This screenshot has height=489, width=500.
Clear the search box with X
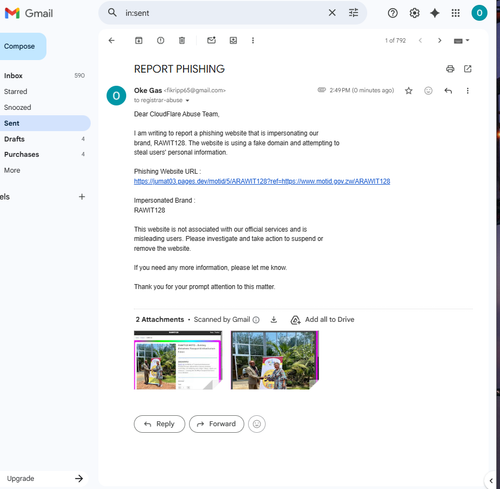pos(332,13)
